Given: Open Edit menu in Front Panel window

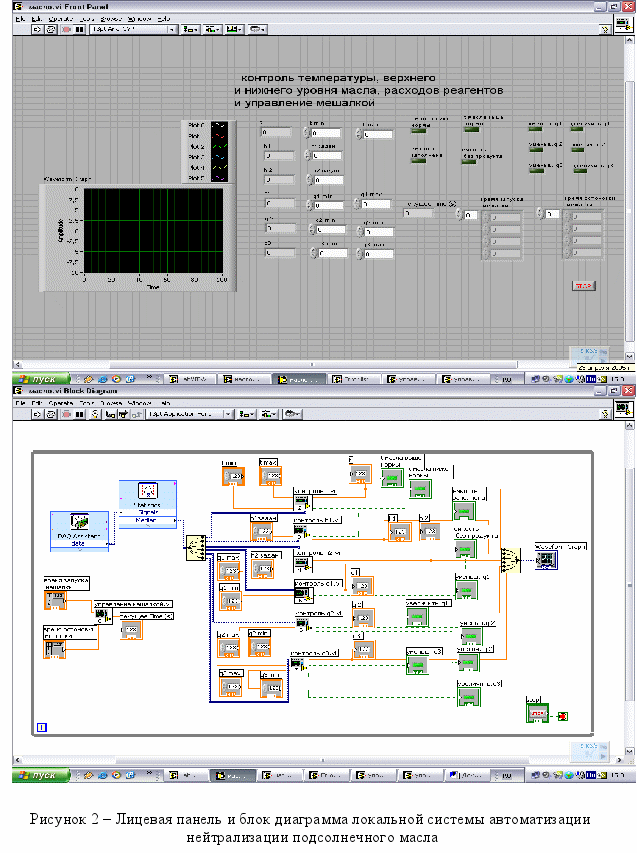Looking at the screenshot, I should pyautogui.click(x=36, y=18).
